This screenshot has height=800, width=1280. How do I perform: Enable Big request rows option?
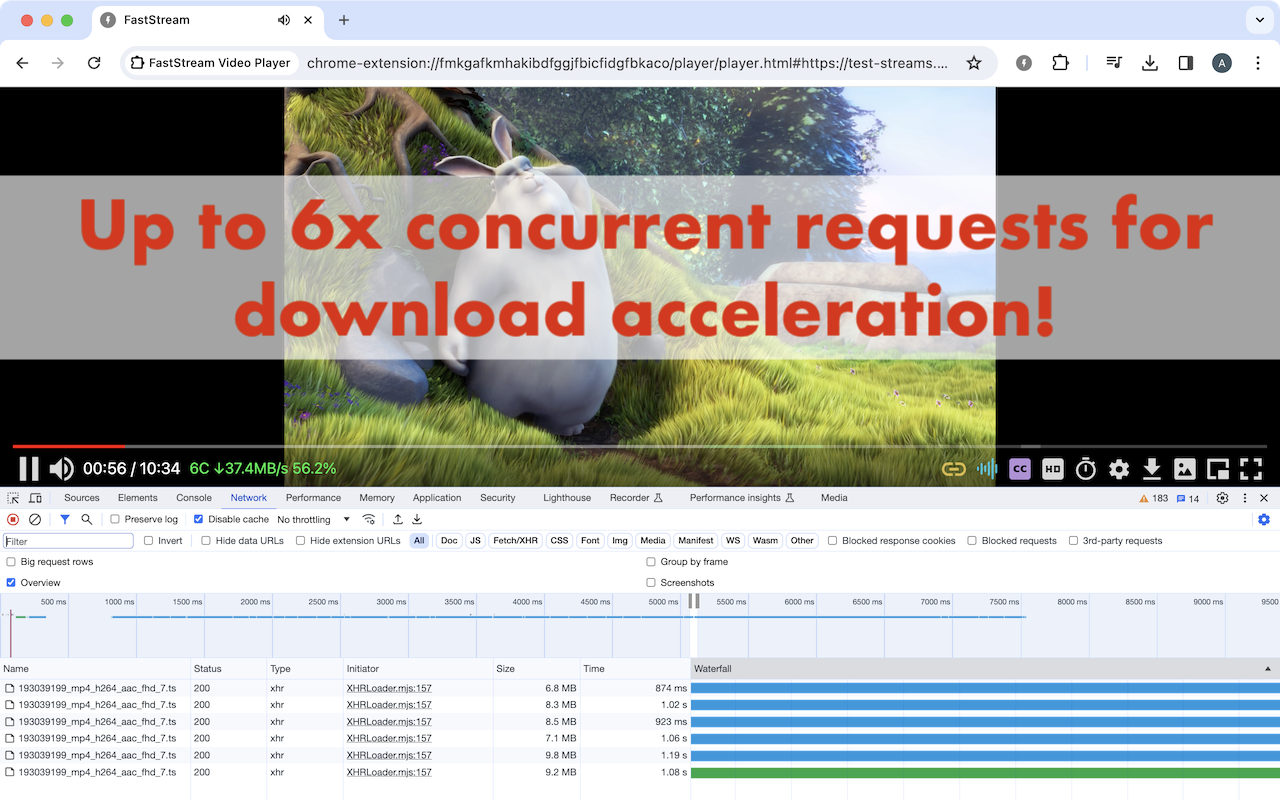[11, 562]
